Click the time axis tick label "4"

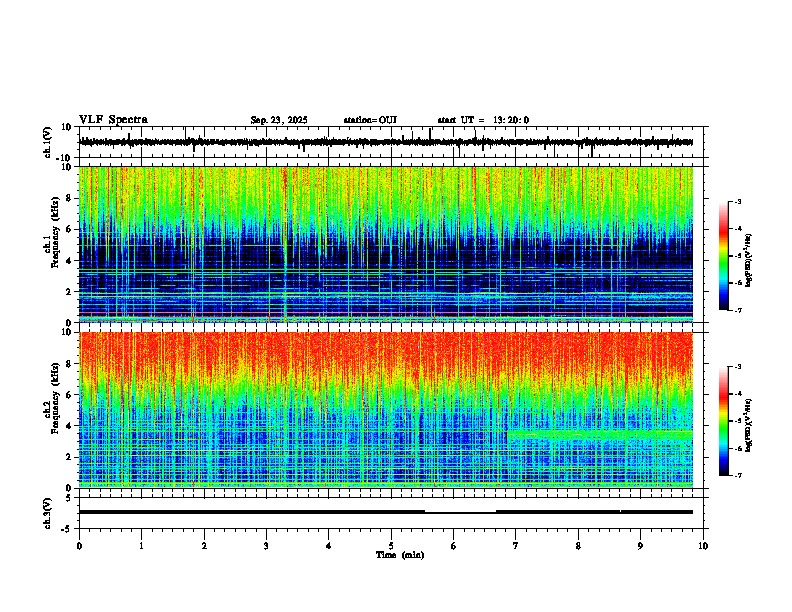tap(329, 546)
